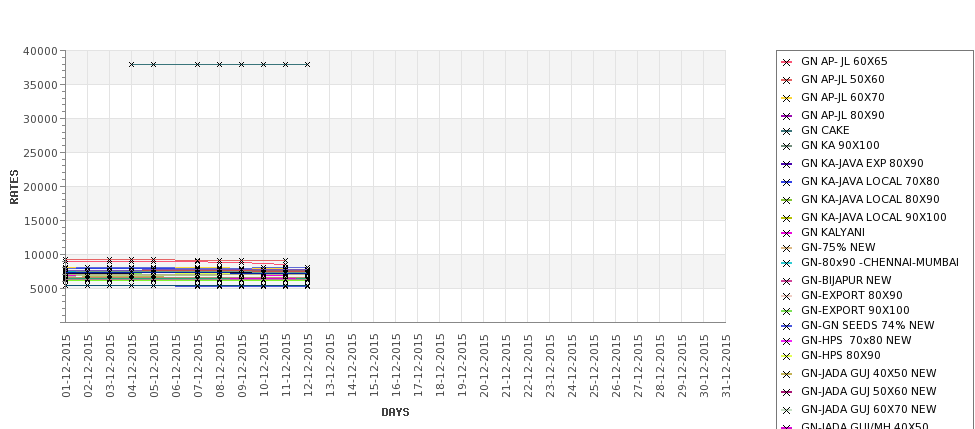This screenshot has width=975, height=429.
Task: Click the GN AP-JL 60X70 legend marker
Action: tap(787, 98)
